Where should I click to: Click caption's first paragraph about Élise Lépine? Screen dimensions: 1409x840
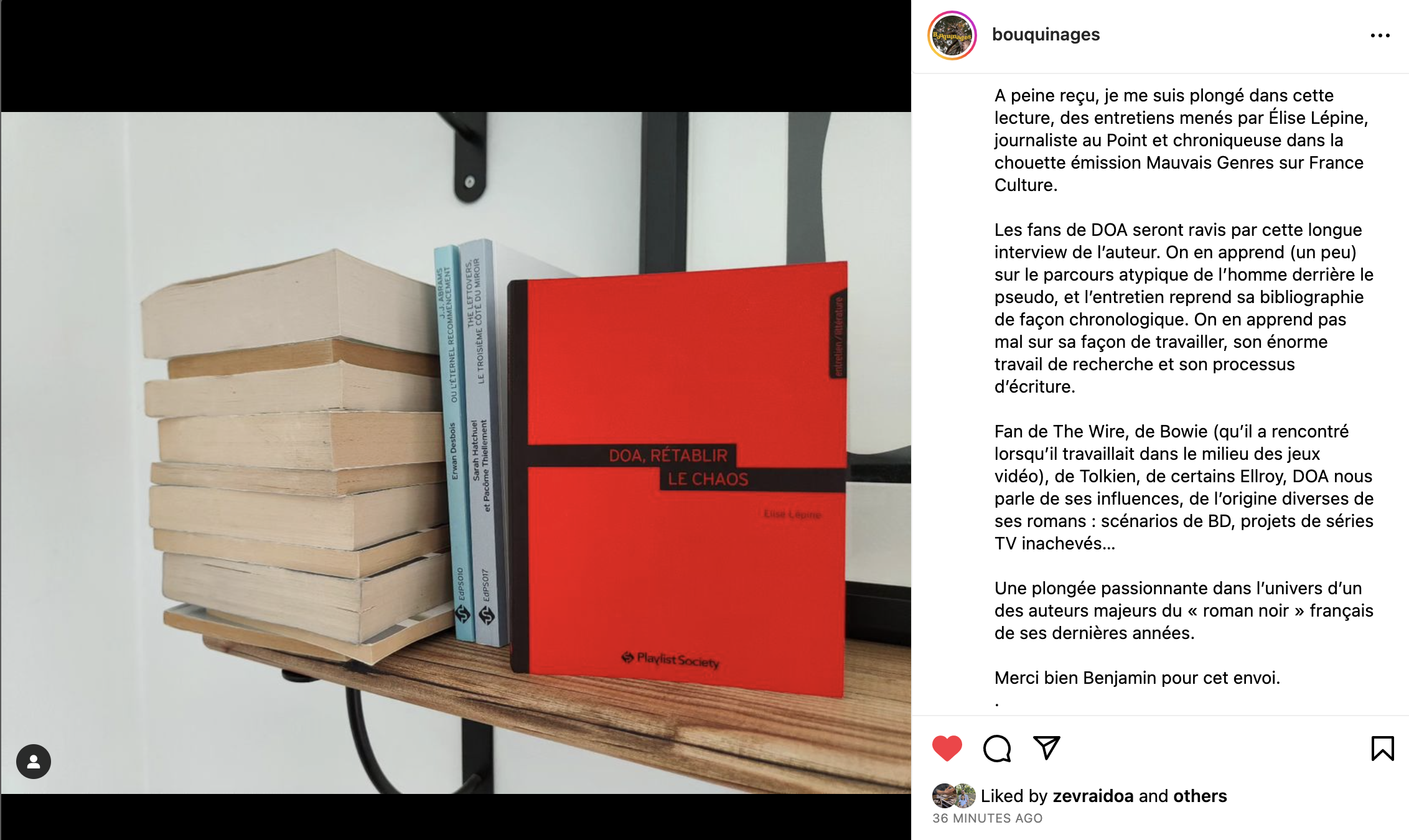point(1181,140)
